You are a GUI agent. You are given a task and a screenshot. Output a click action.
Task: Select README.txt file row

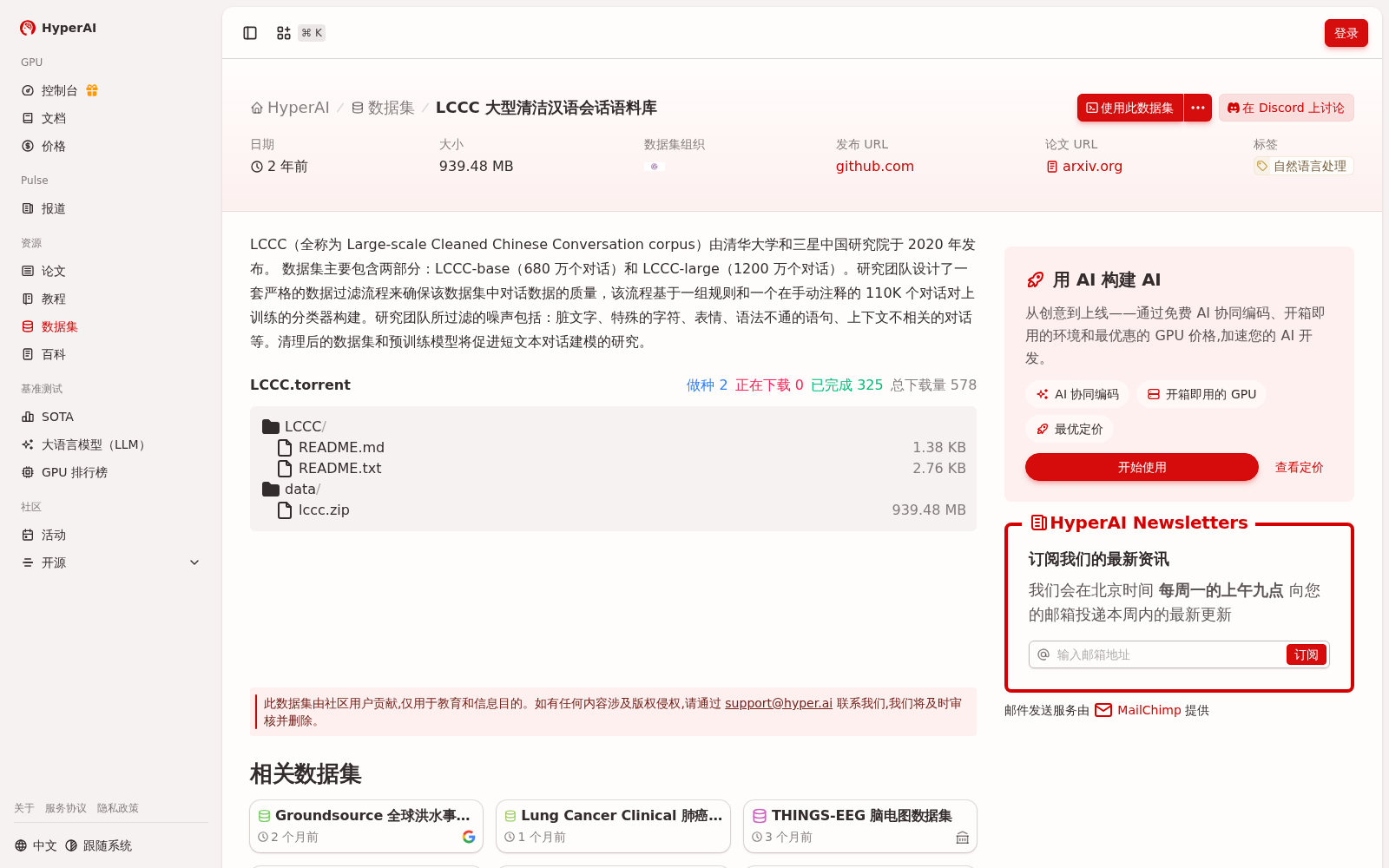(613, 468)
